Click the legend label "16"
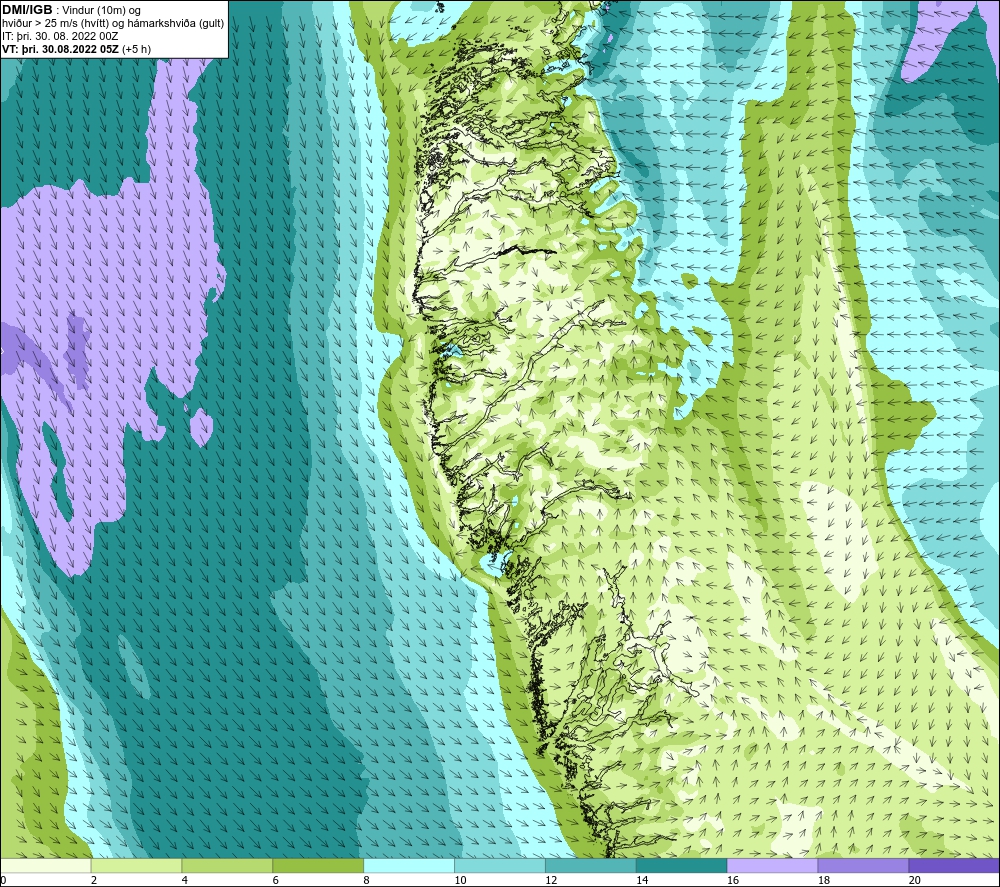 (x=733, y=880)
